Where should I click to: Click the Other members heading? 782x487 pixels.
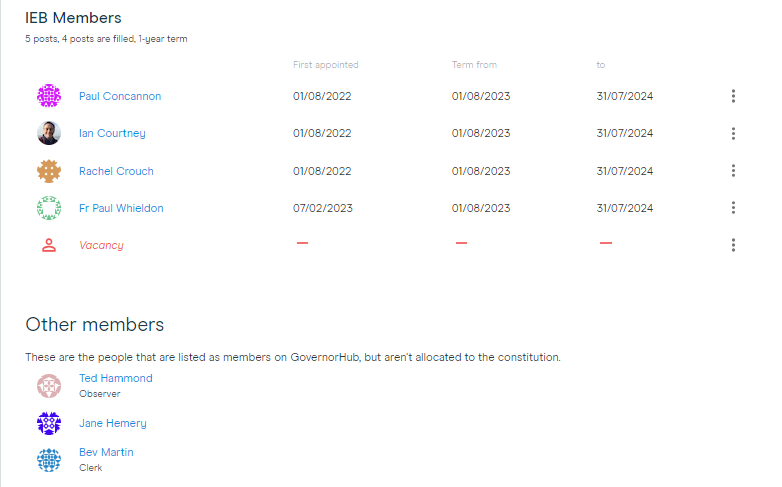[95, 324]
